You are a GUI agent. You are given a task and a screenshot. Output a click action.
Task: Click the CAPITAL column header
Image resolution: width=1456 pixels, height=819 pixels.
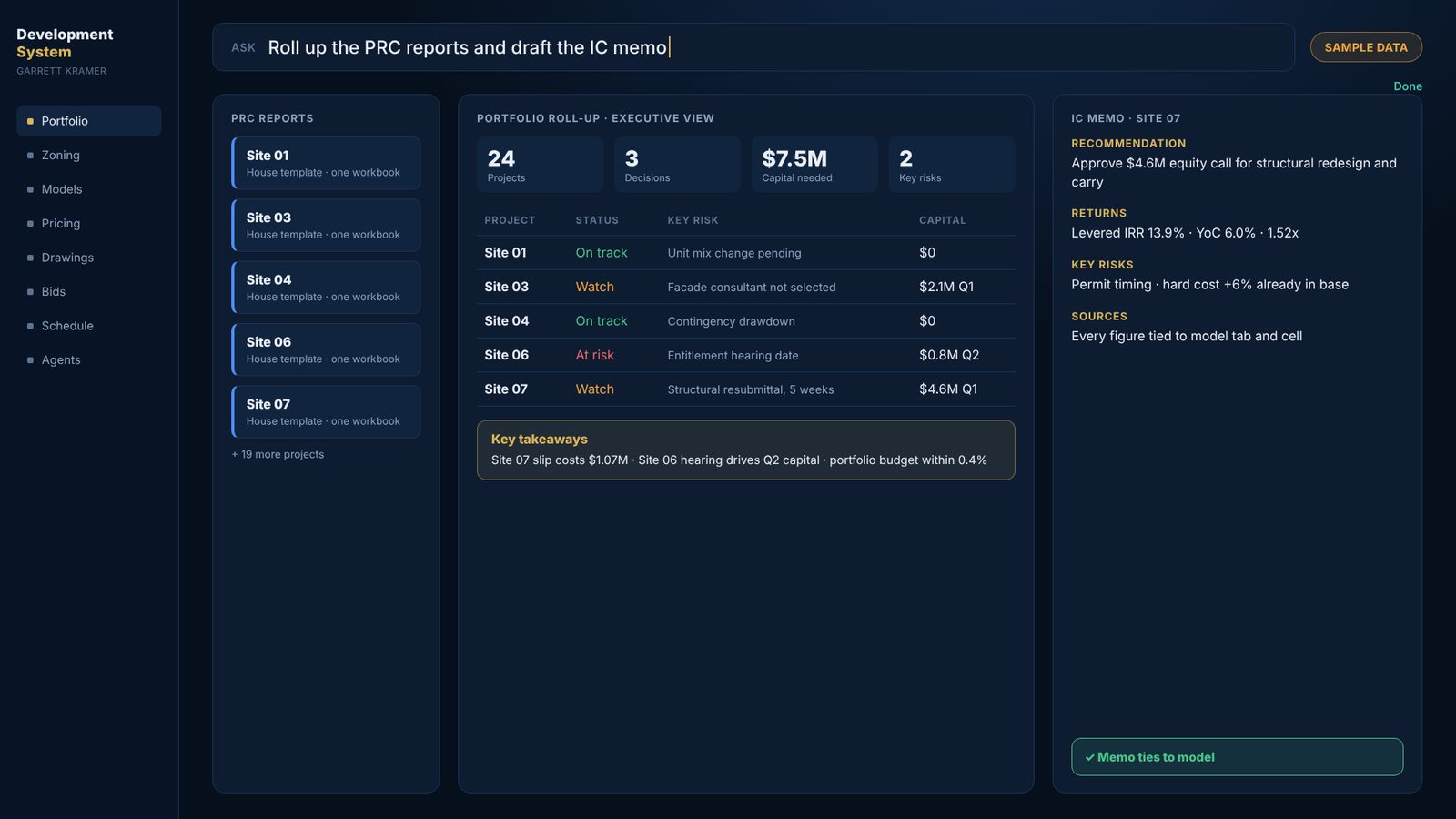click(x=943, y=220)
